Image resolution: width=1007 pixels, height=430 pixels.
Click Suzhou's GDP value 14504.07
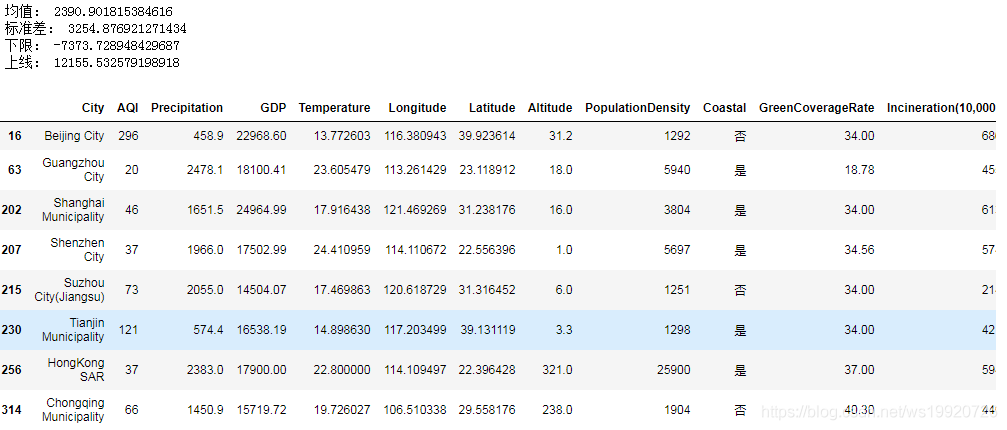[261, 290]
